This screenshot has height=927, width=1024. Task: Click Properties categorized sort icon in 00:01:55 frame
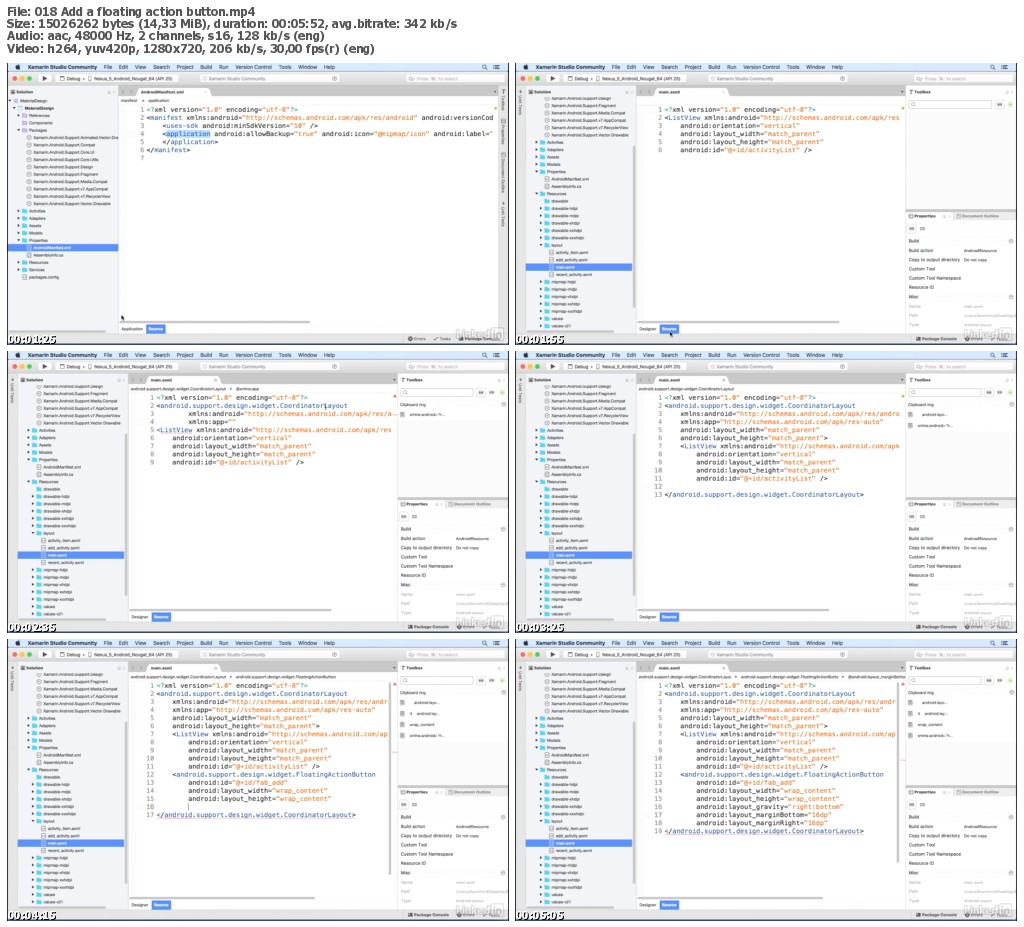(x=912, y=229)
